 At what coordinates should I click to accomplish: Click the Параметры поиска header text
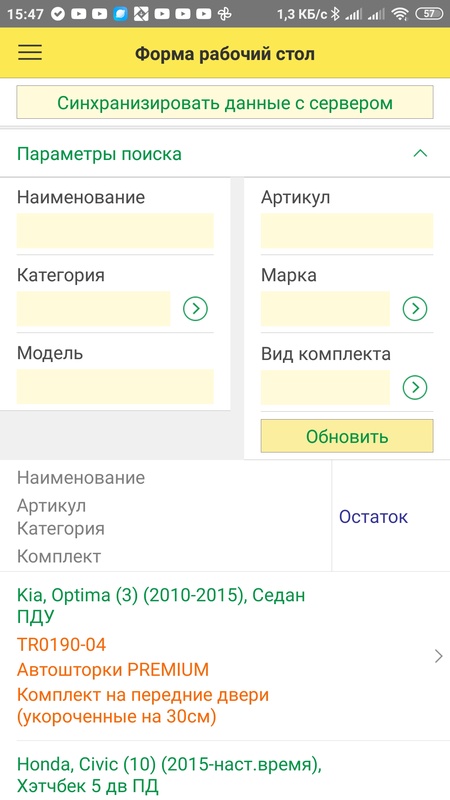(x=99, y=154)
